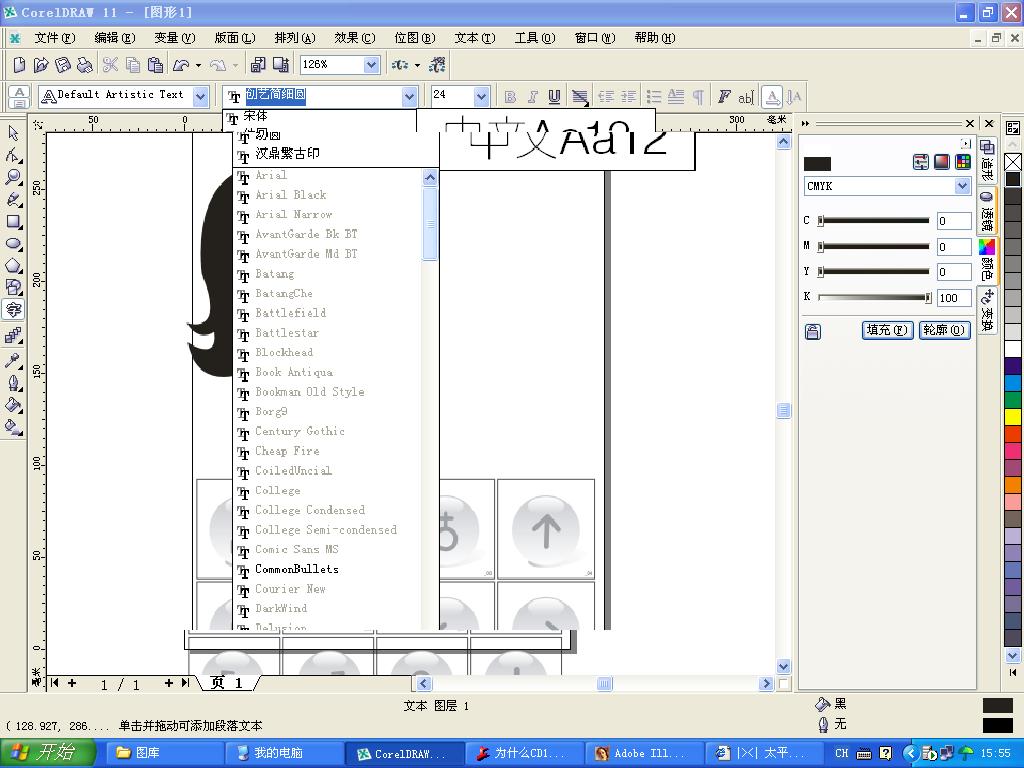1024x768 pixels.
Task: Select the Freehand drawing tool
Action: [13, 200]
